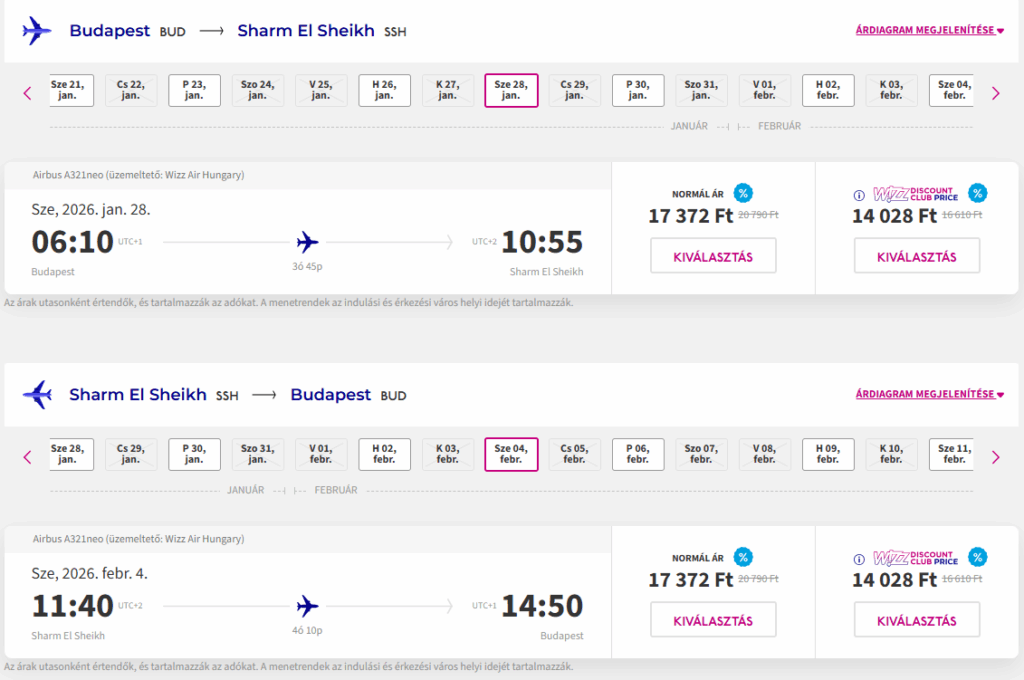Click the return Discount Club percent badge

pyautogui.click(x=978, y=557)
